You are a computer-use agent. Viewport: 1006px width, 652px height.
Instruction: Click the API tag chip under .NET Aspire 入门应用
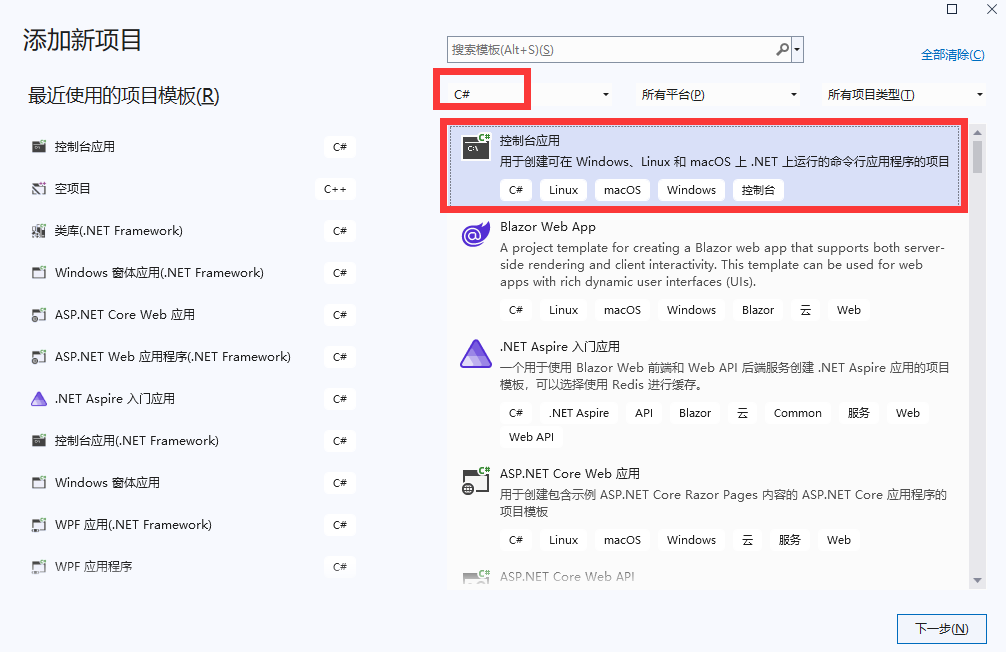644,413
